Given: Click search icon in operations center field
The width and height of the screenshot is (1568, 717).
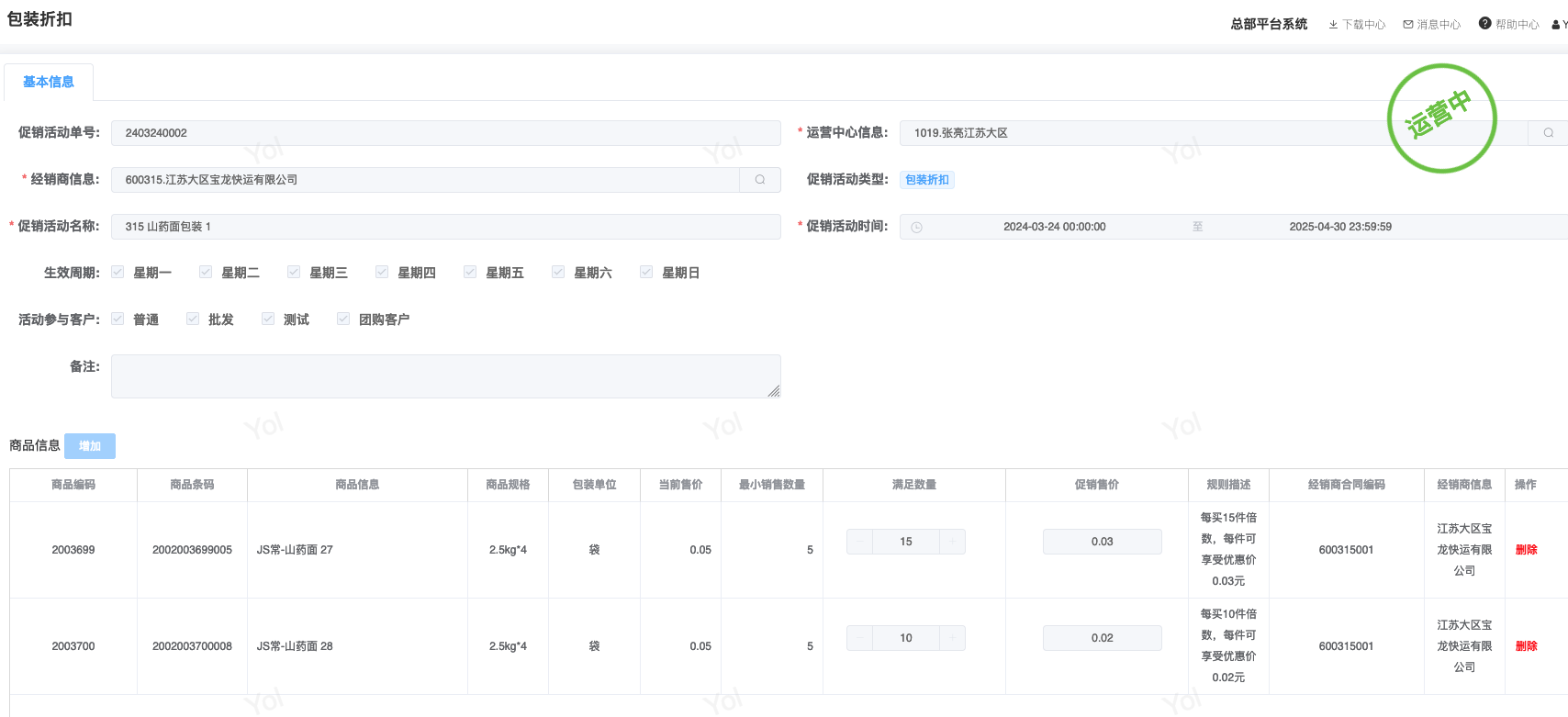Looking at the screenshot, I should pyautogui.click(x=1548, y=133).
